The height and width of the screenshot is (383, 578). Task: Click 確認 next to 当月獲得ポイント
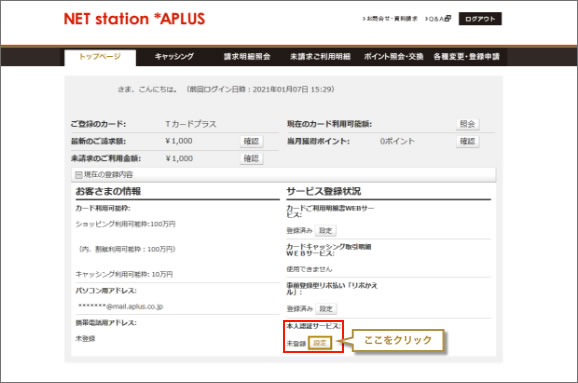[467, 141]
